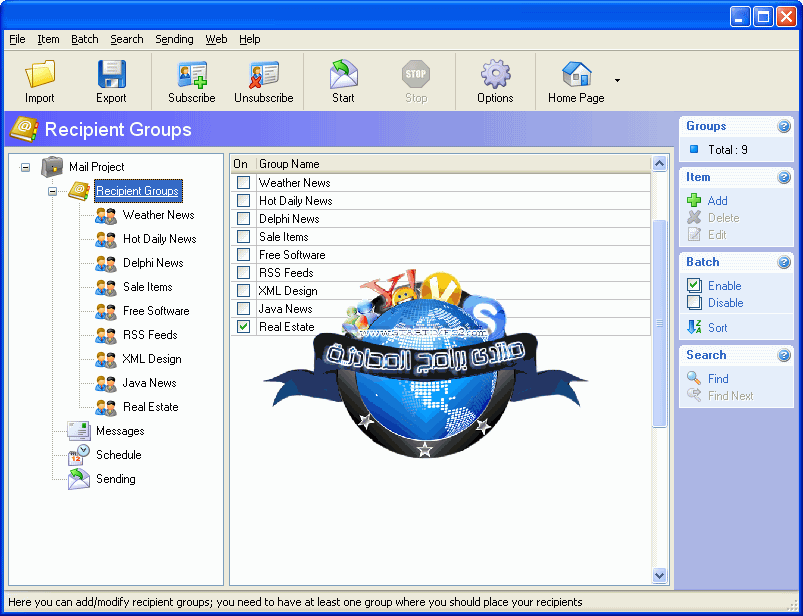Click the Java News group icon in tree
Image resolution: width=803 pixels, height=616 pixels.
(106, 384)
